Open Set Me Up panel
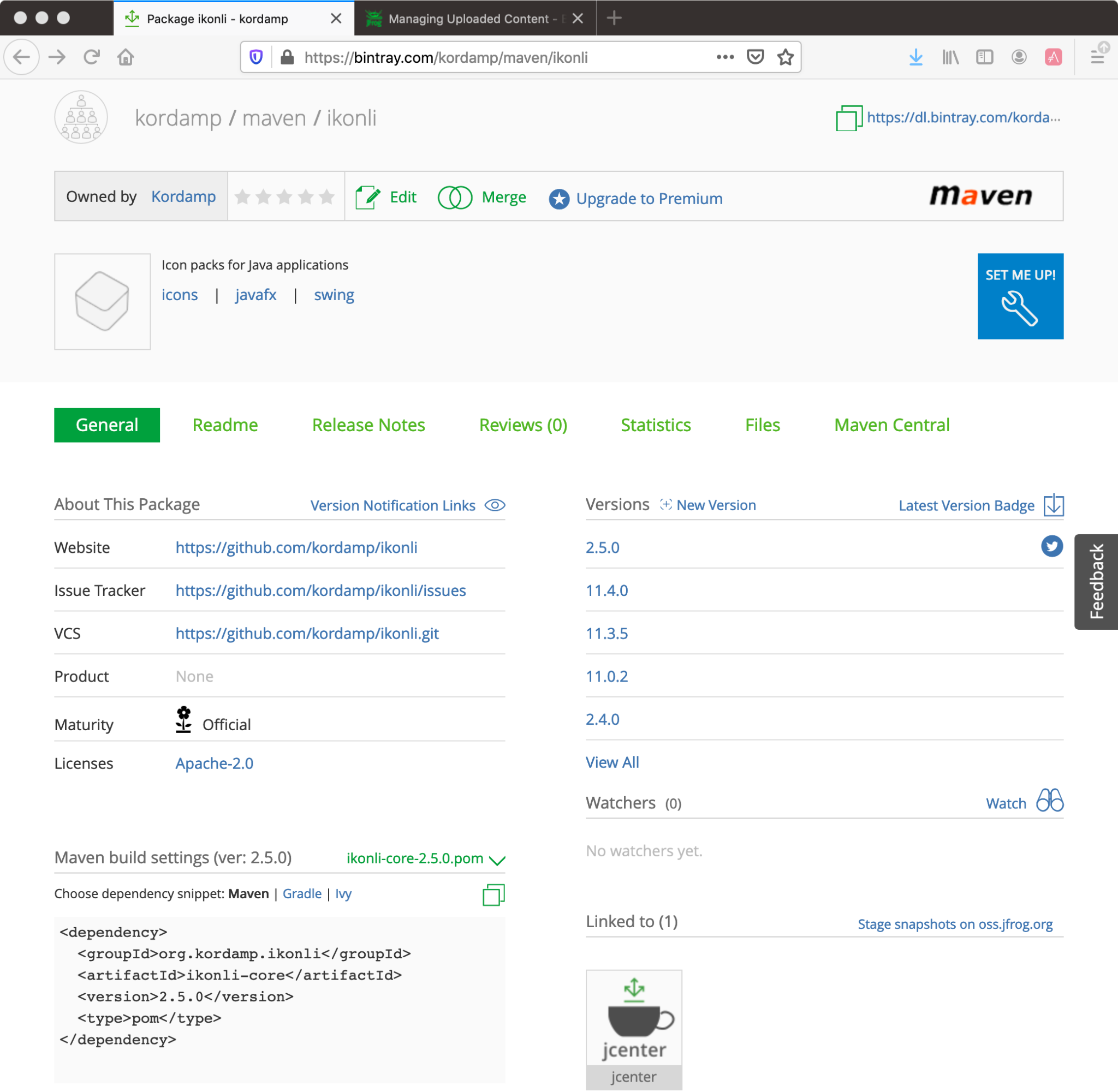This screenshot has width=1118, height=1092. 1020,296
